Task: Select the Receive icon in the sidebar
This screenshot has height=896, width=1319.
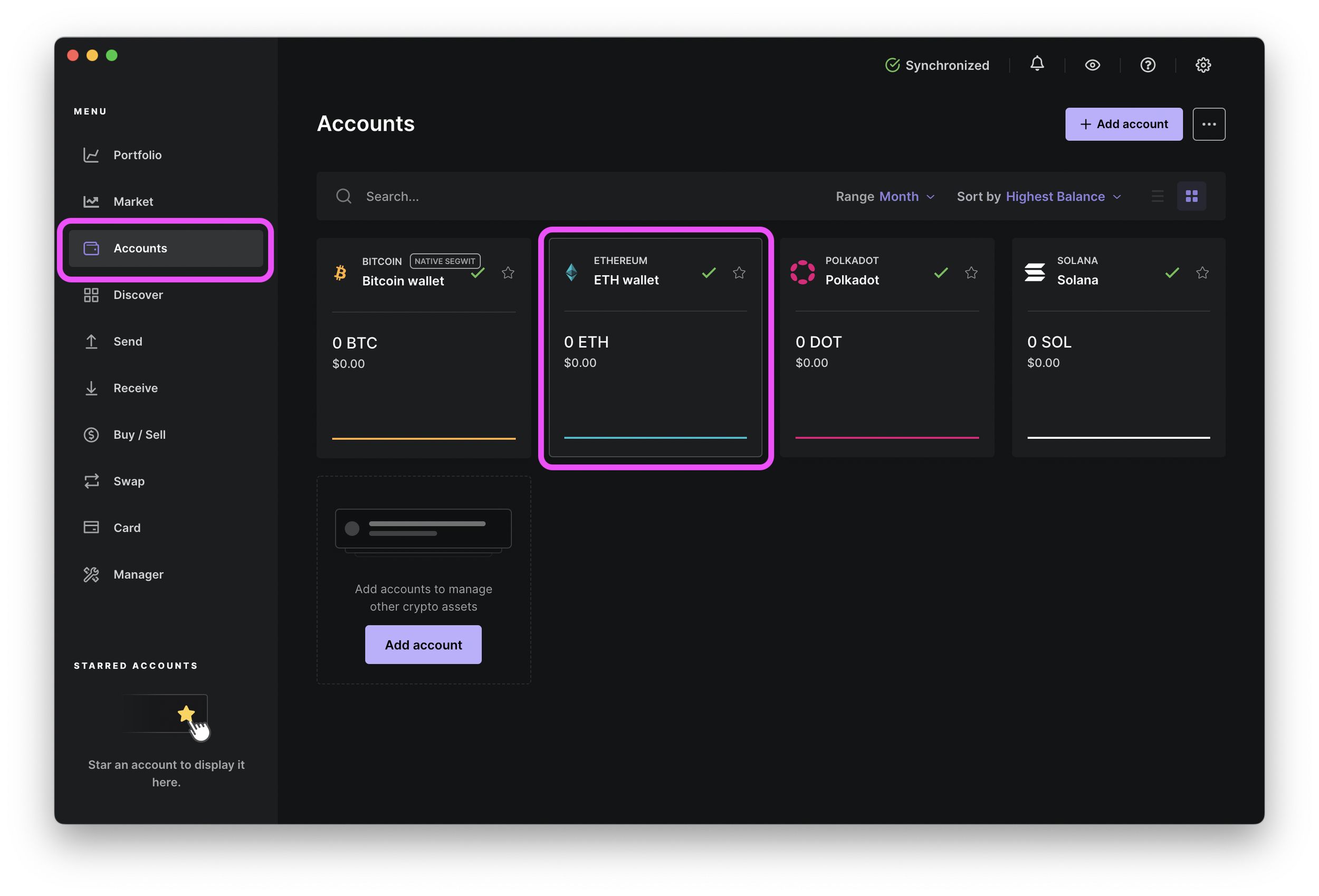Action: point(91,388)
